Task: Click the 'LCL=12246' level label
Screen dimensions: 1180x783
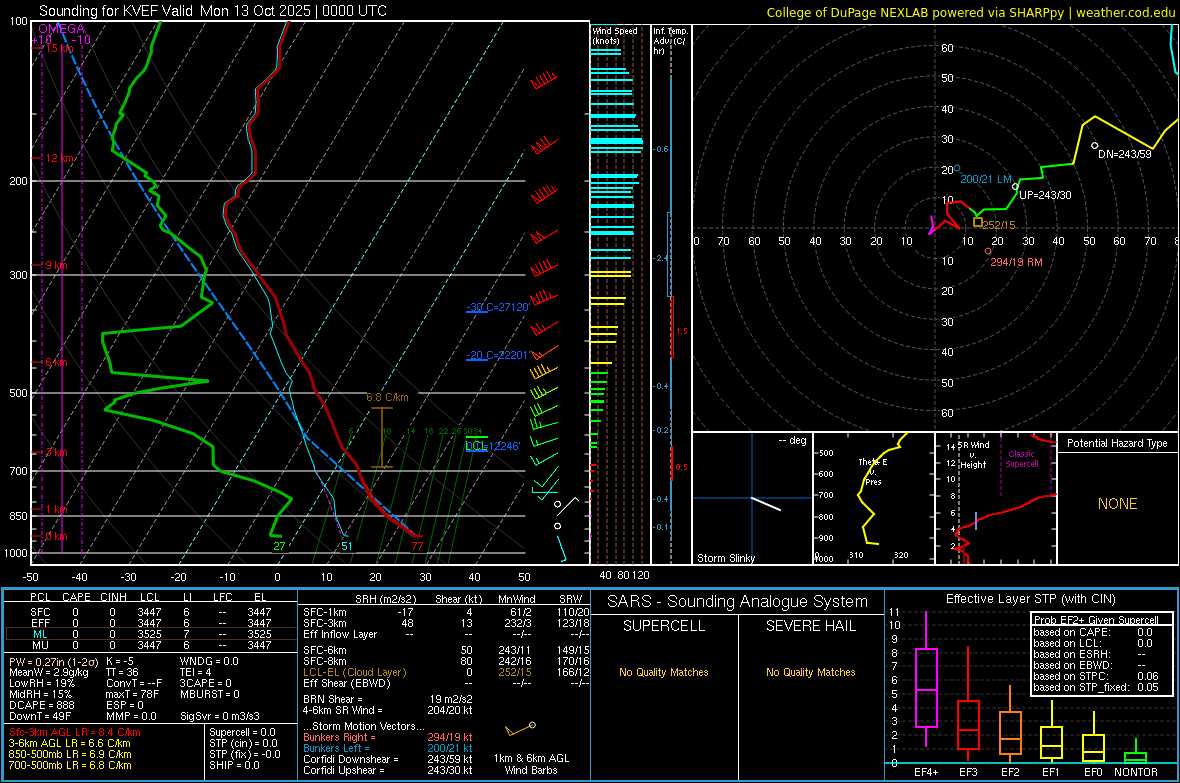Action: coord(493,446)
